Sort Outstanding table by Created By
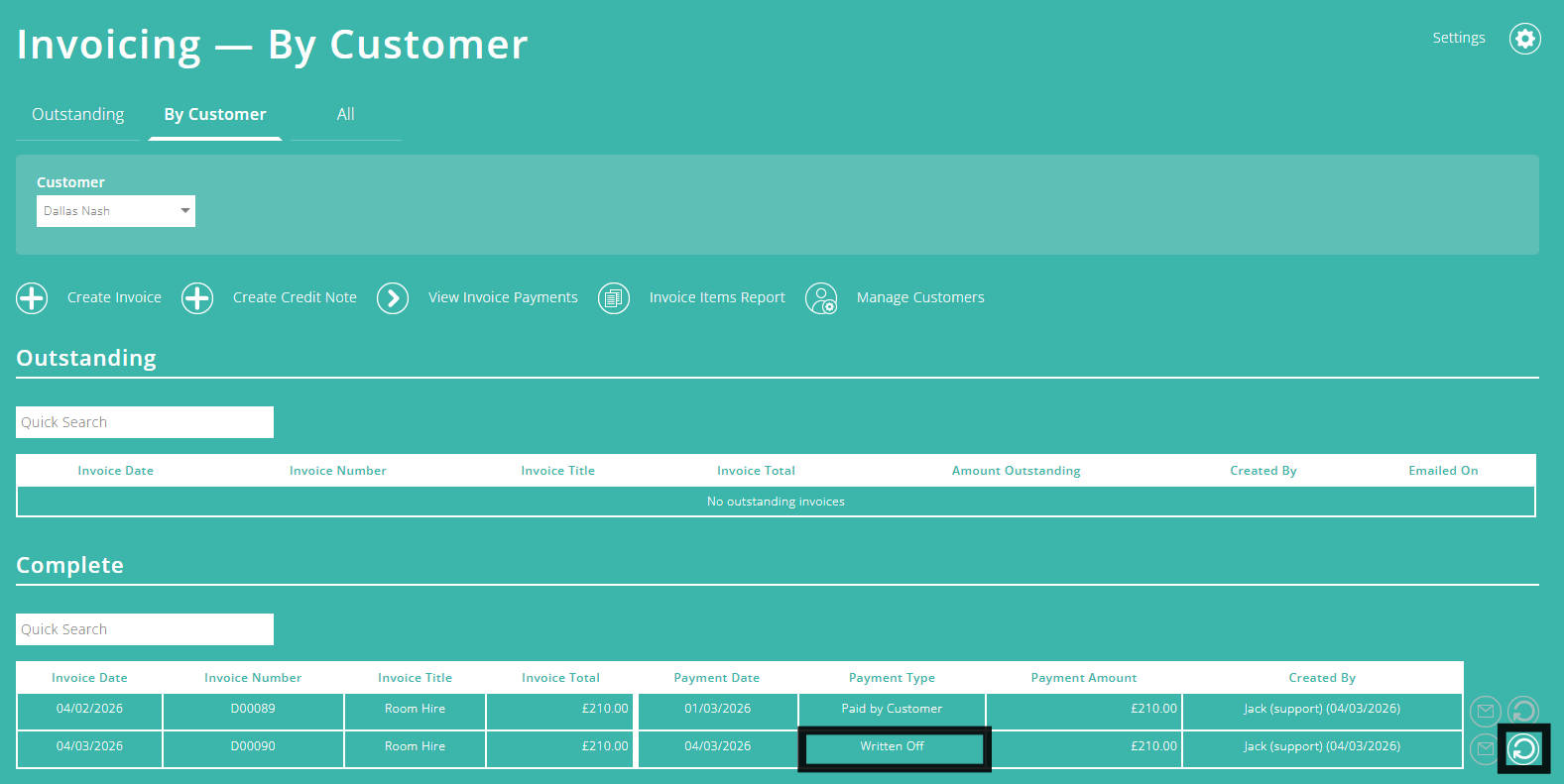 coord(1263,471)
